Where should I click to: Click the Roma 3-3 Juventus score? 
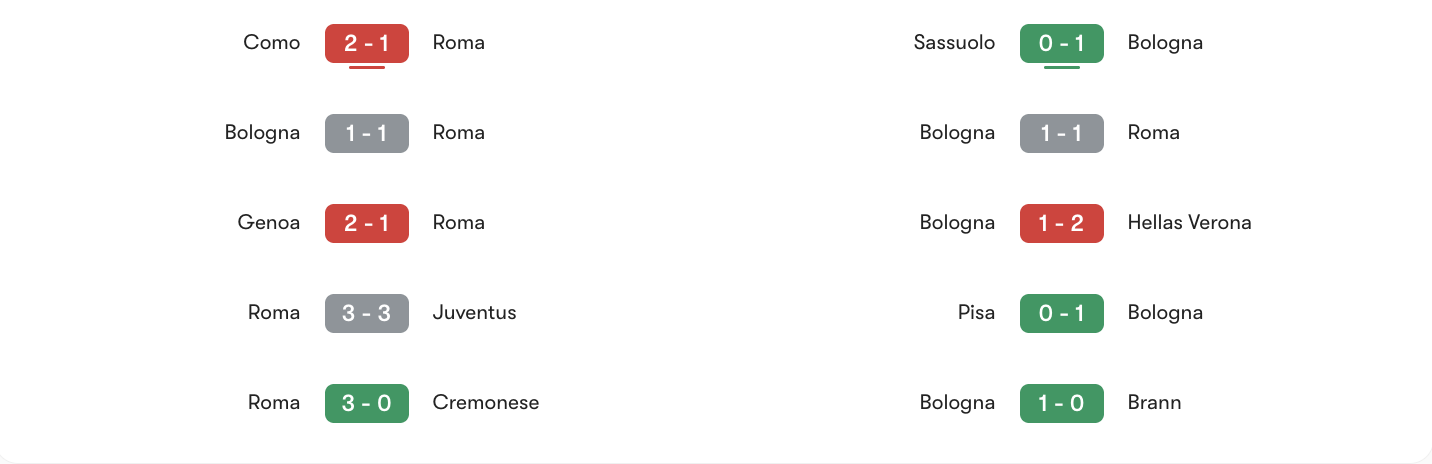pyautogui.click(x=367, y=313)
